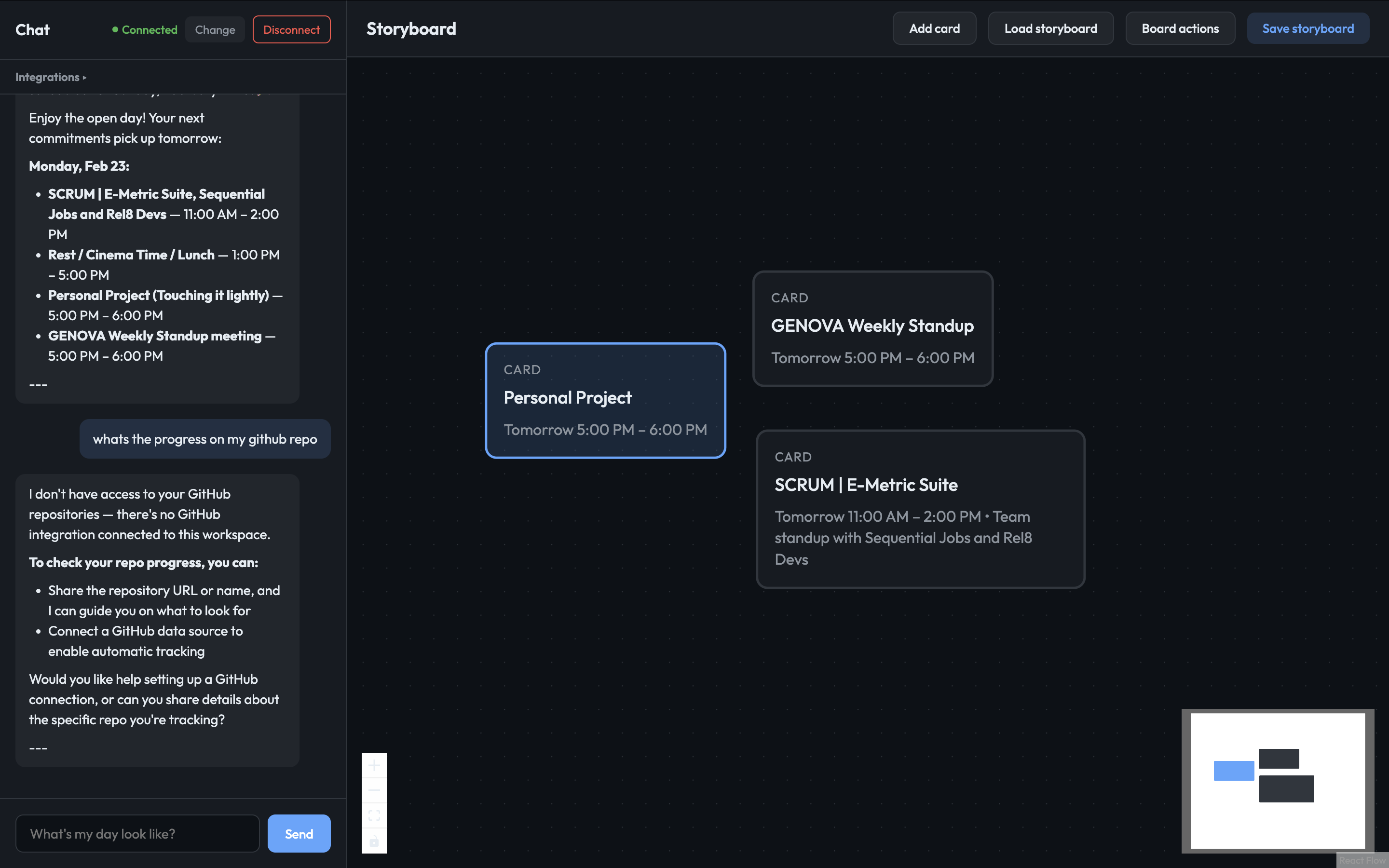
Task: Click the large dark minimap node
Action: [x=1286, y=788]
